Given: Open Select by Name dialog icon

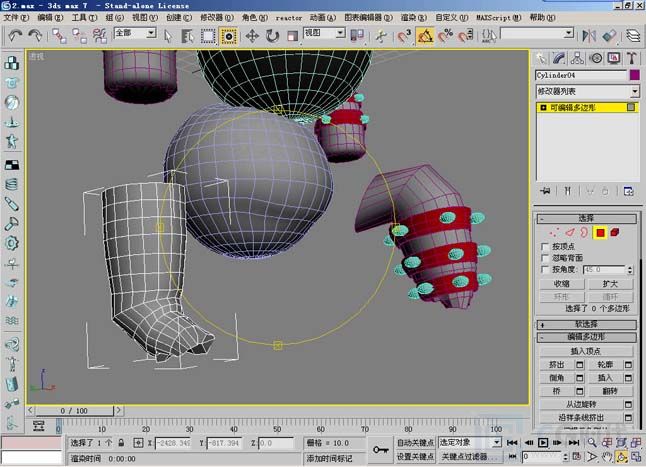Looking at the screenshot, I should [188, 36].
